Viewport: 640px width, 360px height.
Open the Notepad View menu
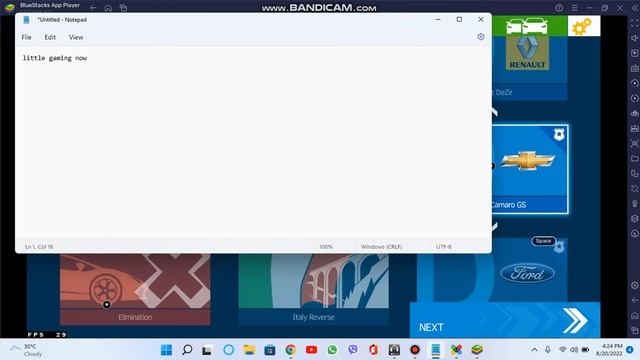[76, 37]
